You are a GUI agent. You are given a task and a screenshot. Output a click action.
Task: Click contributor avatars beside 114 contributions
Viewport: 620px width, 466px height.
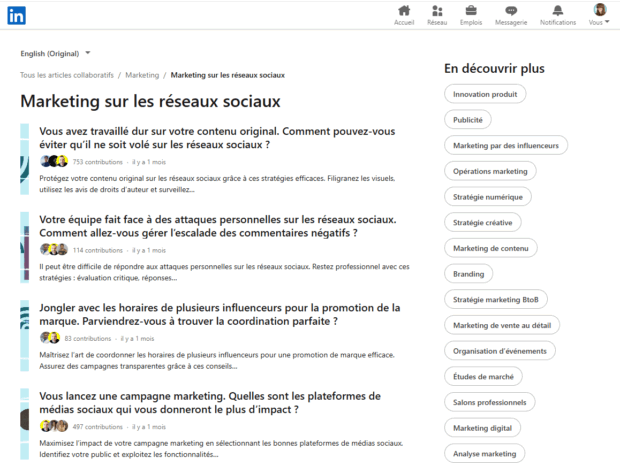point(54,249)
